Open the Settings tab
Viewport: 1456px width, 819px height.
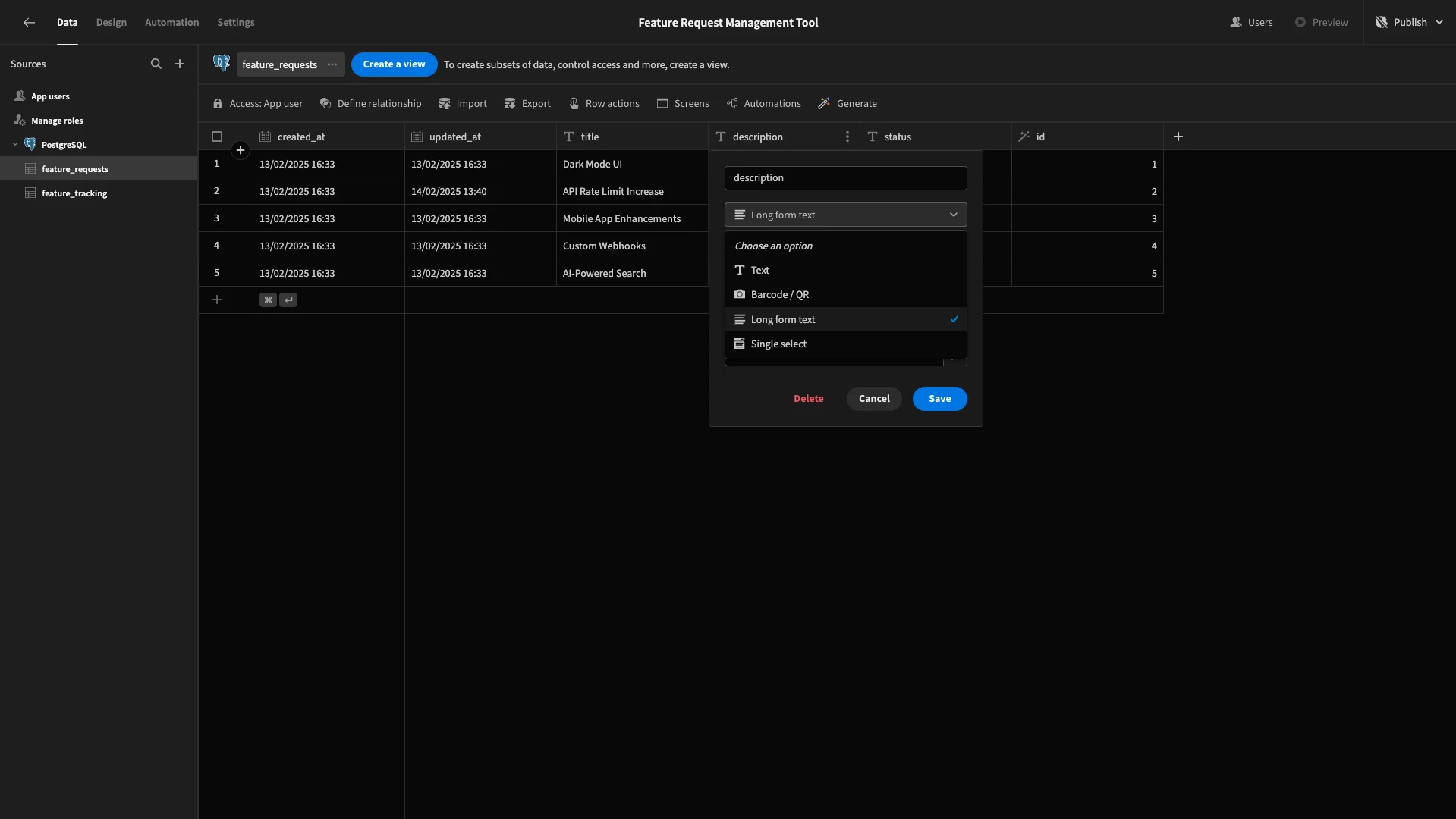click(x=236, y=23)
